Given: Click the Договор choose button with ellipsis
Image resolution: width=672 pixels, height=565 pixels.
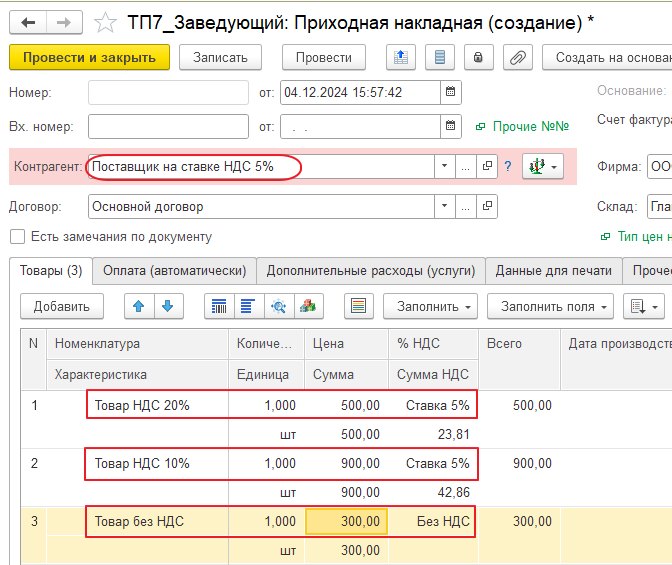Looking at the screenshot, I should click(466, 206).
